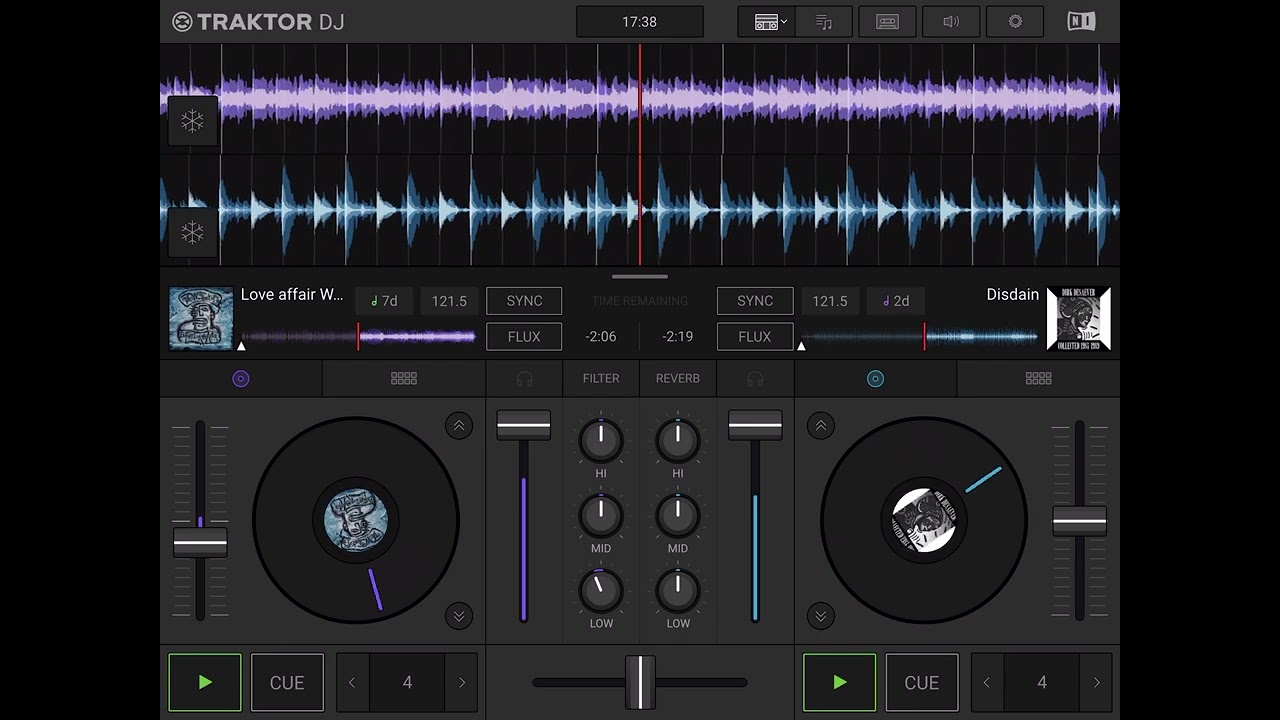Viewport: 1280px width, 720px height.
Task: Click the Traktor DJ logo
Action: point(258,22)
